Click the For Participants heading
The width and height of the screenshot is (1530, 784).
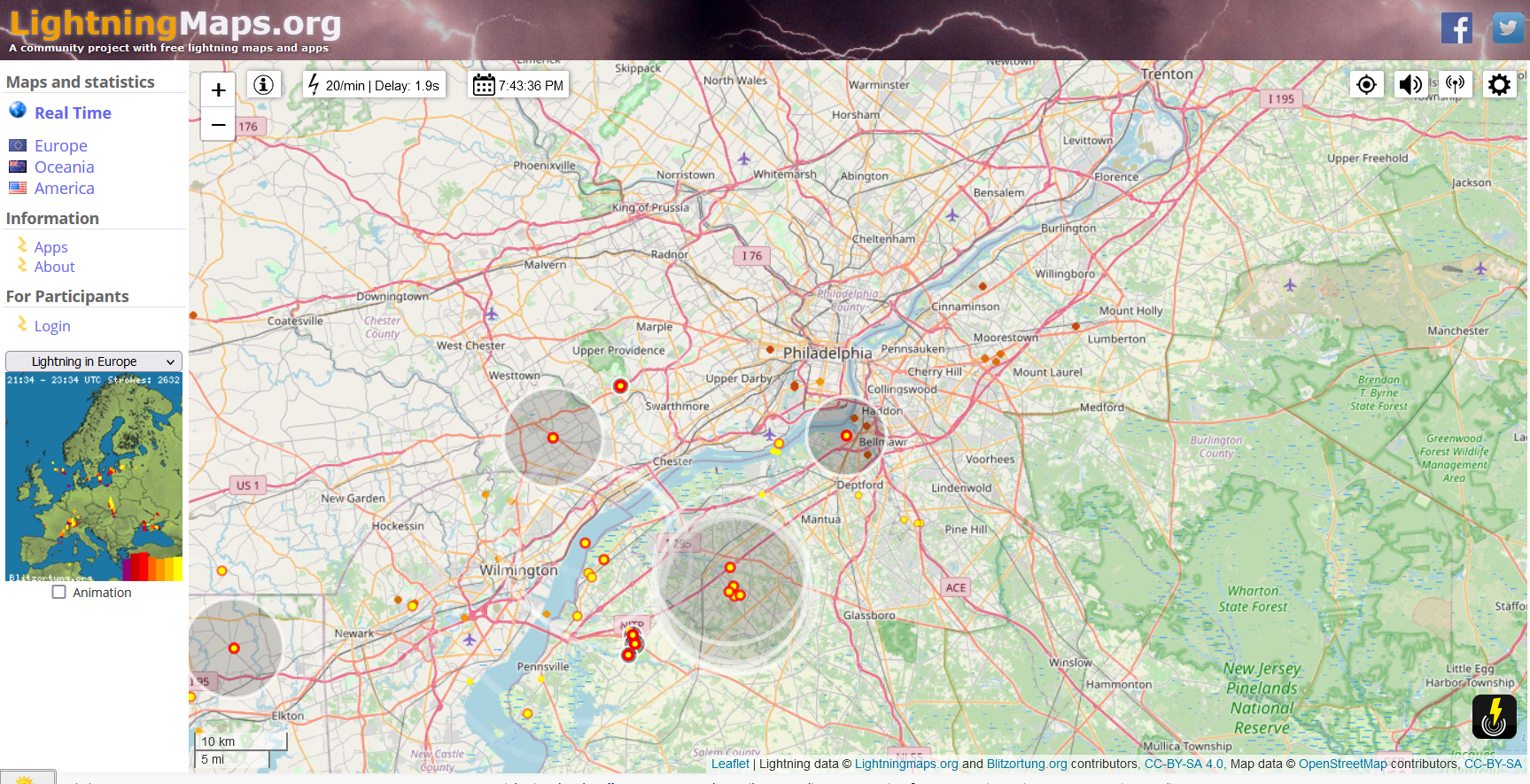point(67,297)
